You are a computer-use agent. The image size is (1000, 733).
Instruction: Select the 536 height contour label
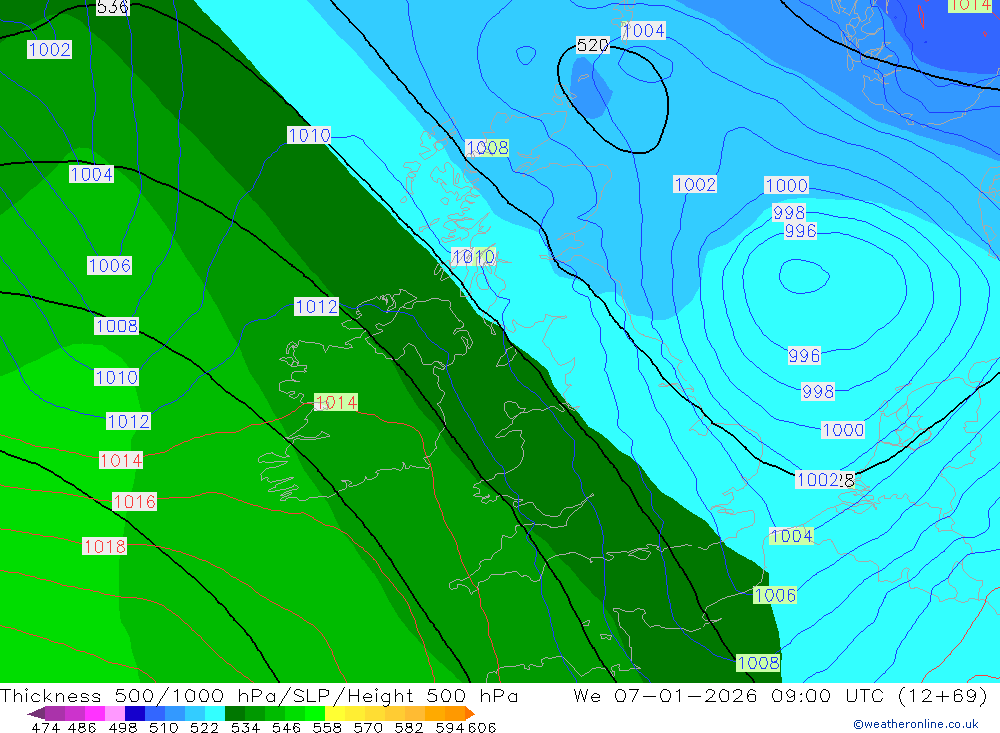tap(112, 7)
